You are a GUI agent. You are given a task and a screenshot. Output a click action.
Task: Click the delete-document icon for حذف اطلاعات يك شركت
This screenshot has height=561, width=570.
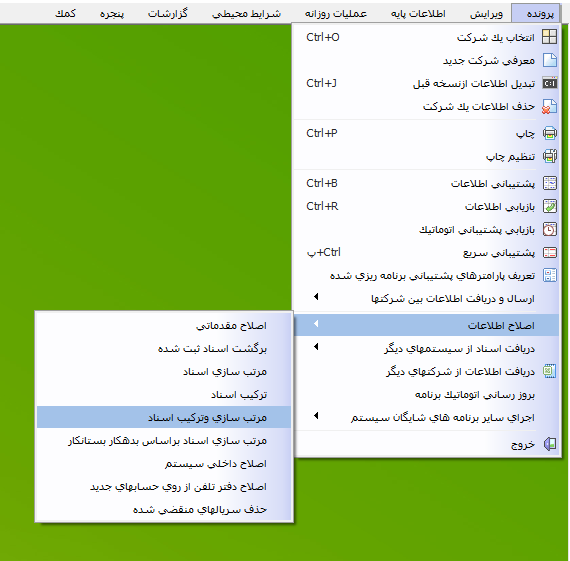click(549, 107)
